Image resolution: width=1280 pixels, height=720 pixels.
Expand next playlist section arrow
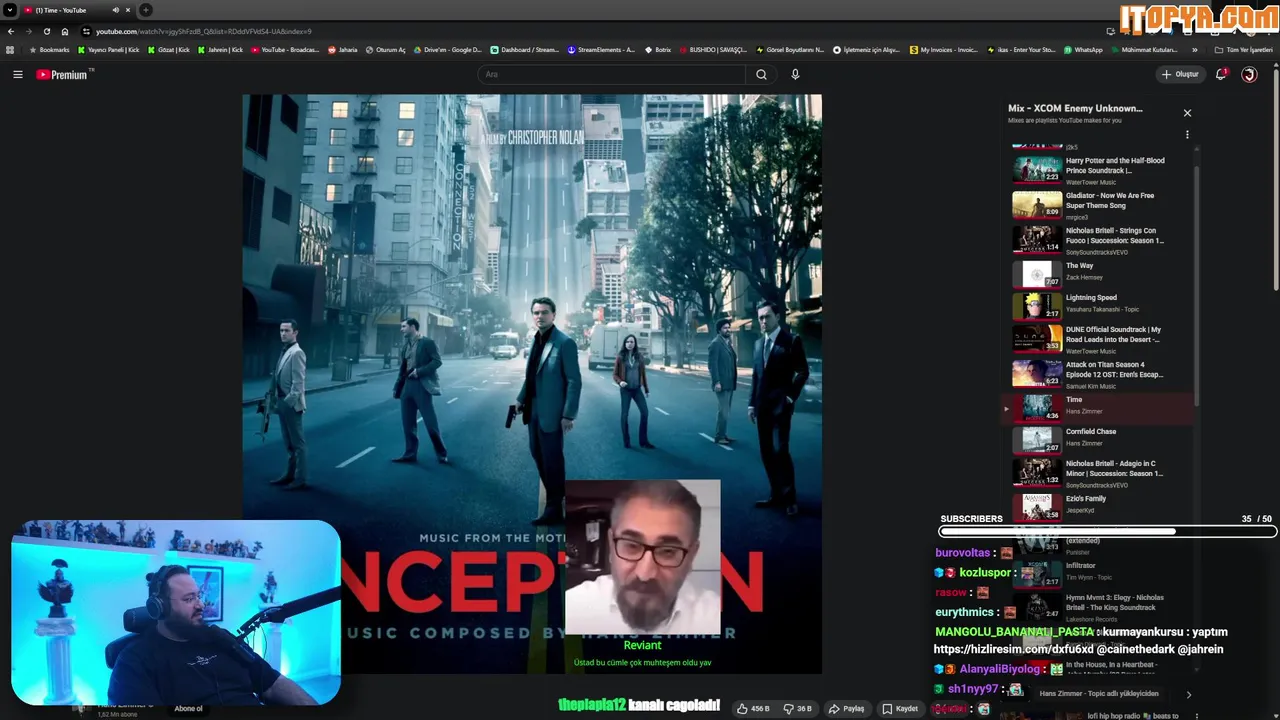1188,694
